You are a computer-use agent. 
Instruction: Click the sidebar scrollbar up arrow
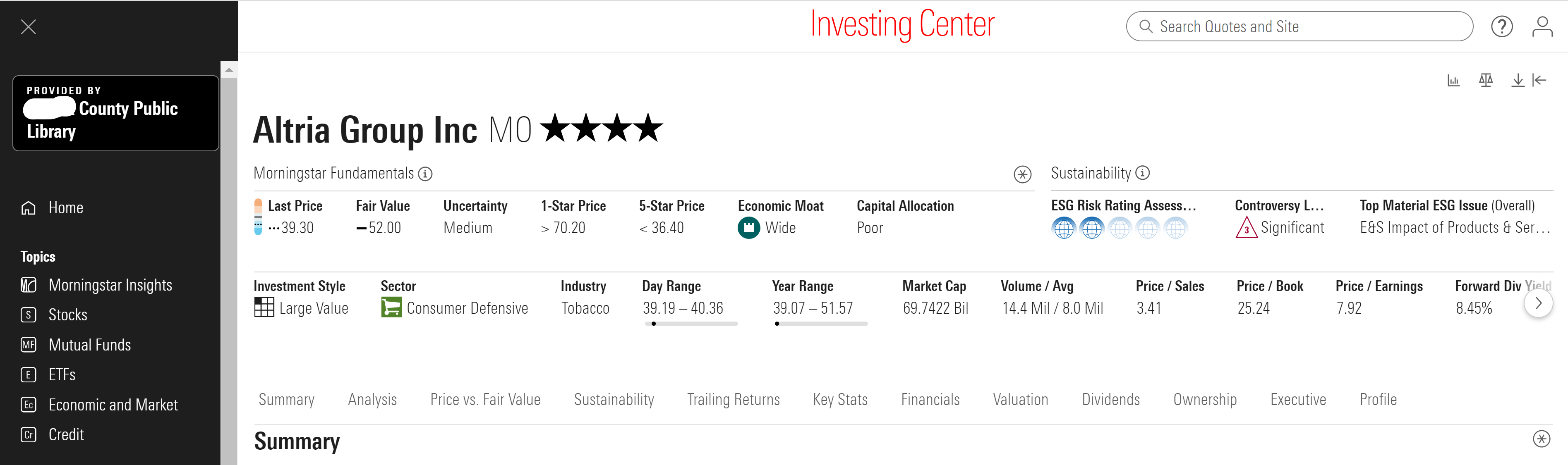pos(229,70)
